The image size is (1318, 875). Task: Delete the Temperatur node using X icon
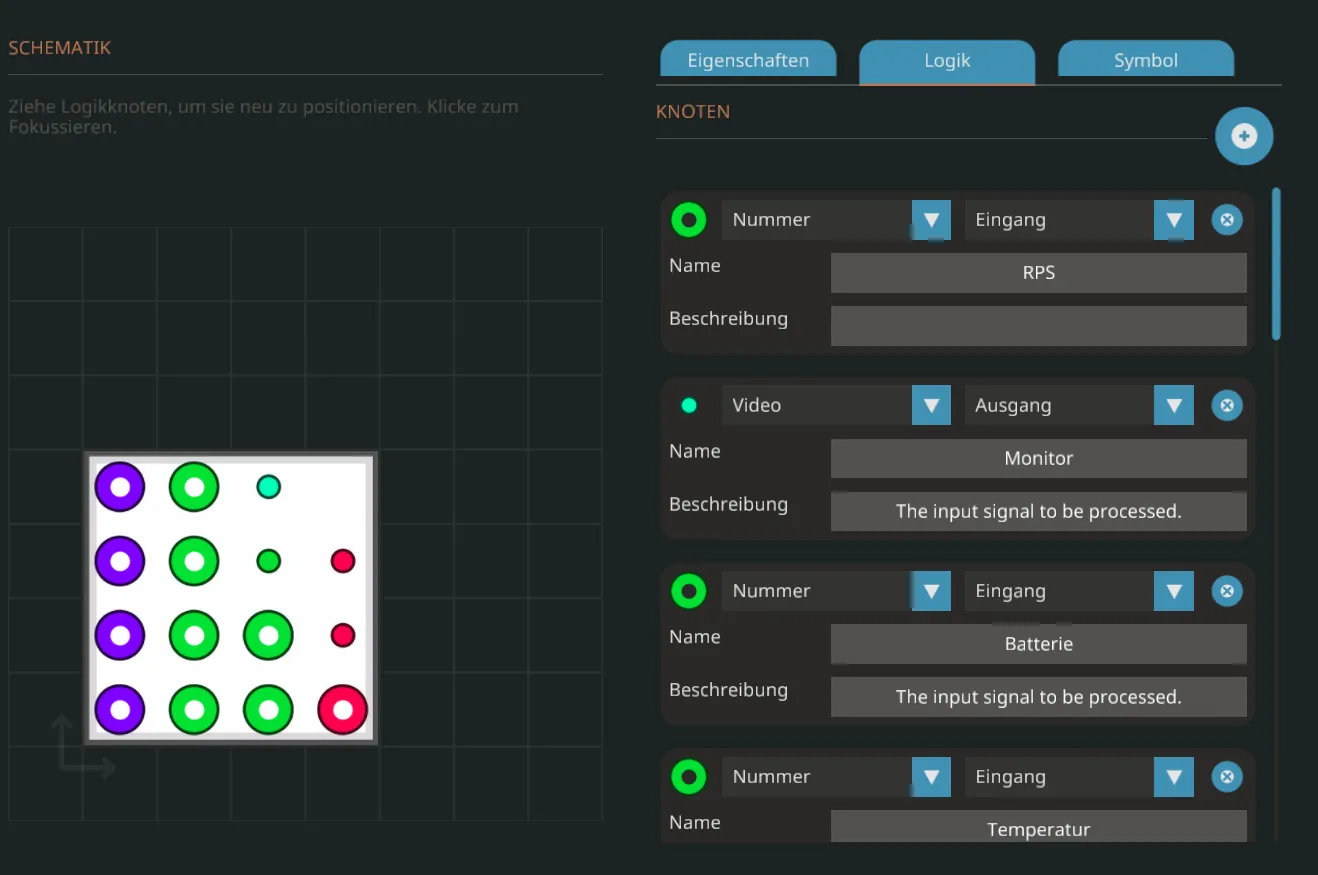point(1227,777)
